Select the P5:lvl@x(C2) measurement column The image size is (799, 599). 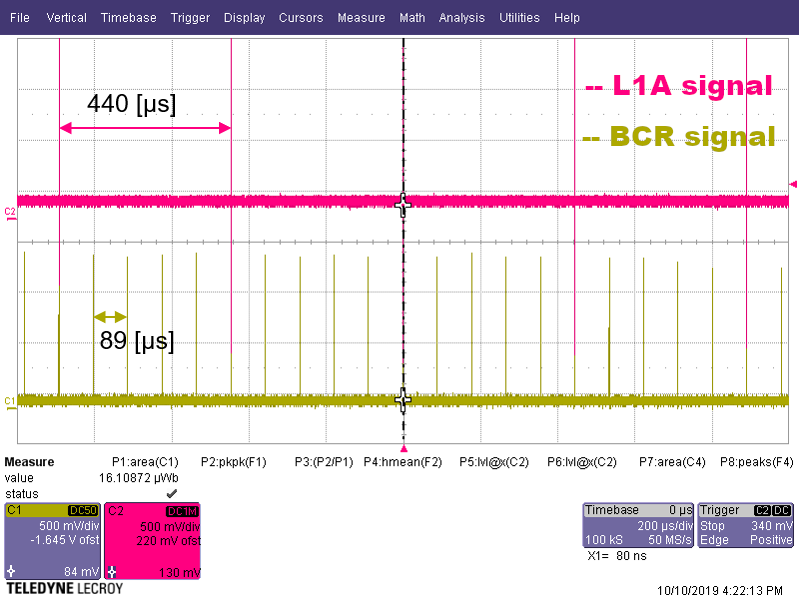point(494,462)
